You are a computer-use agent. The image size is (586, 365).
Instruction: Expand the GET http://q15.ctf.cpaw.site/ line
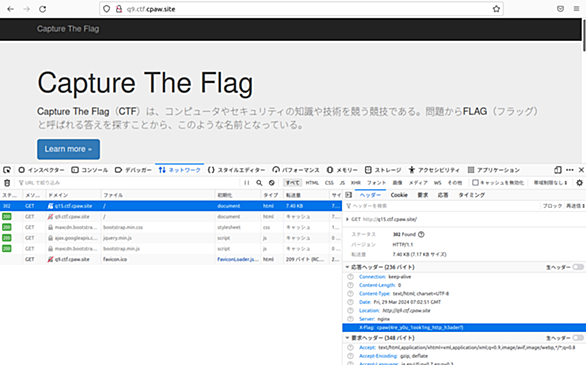[x=347, y=219]
